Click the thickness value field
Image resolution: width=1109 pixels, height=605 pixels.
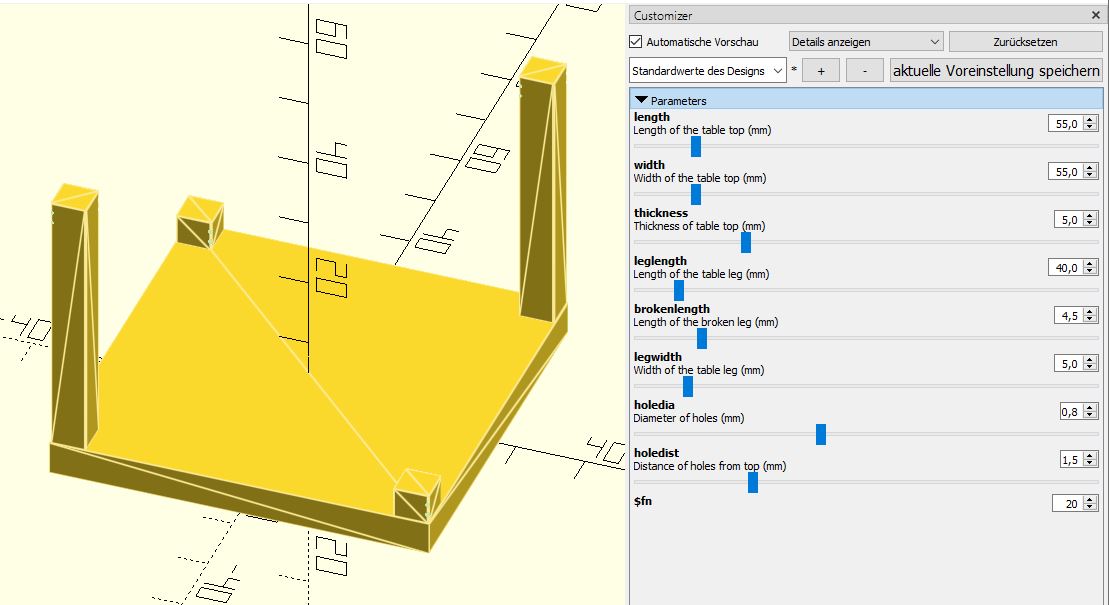pos(1069,220)
